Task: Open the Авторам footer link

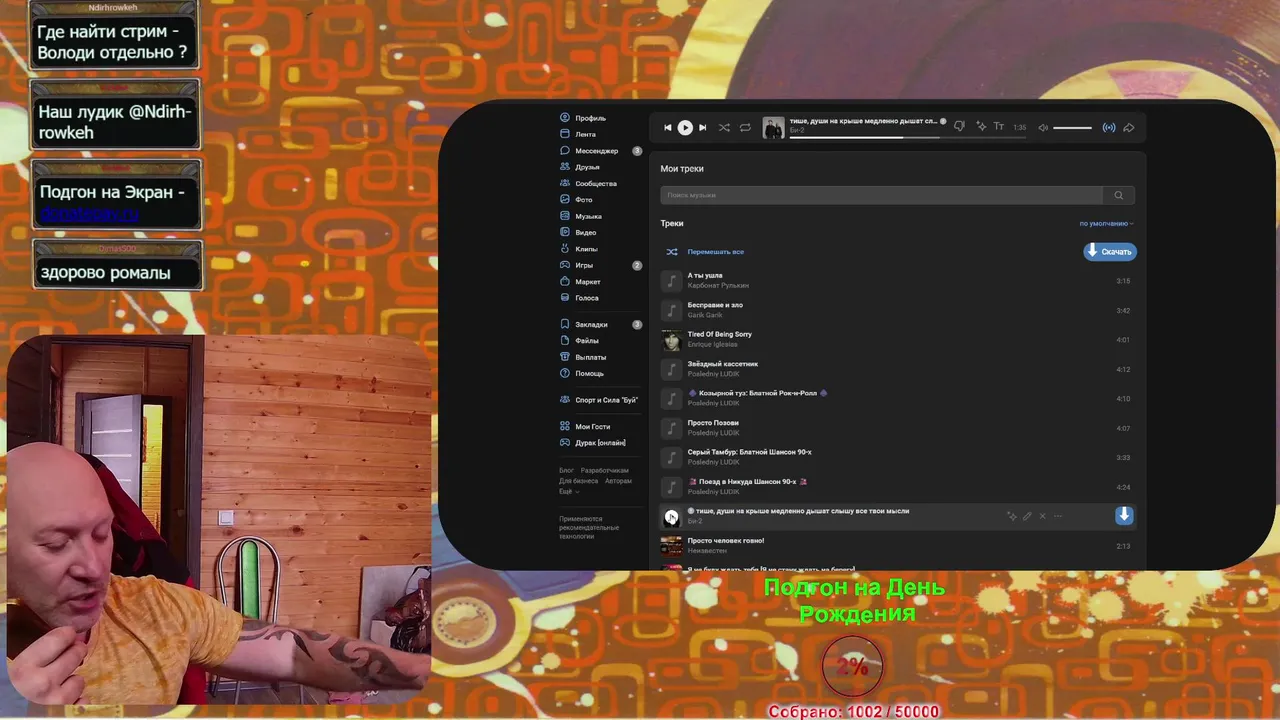Action: click(x=618, y=481)
